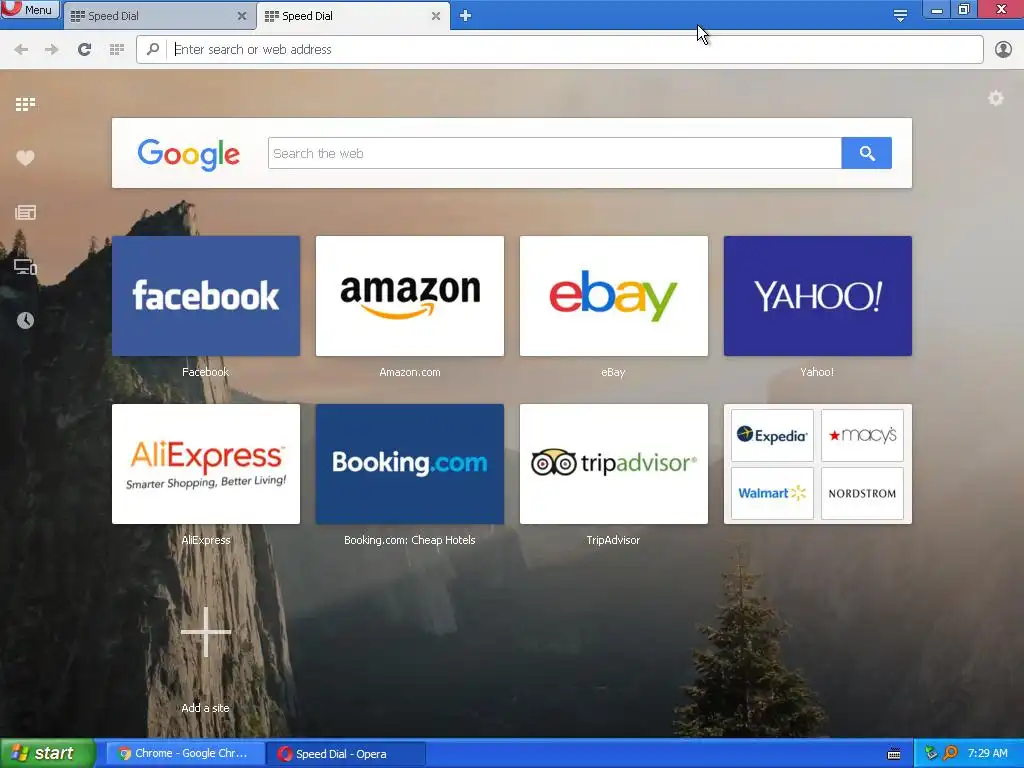
Task: Open History clock in sidebar
Action: (25, 320)
